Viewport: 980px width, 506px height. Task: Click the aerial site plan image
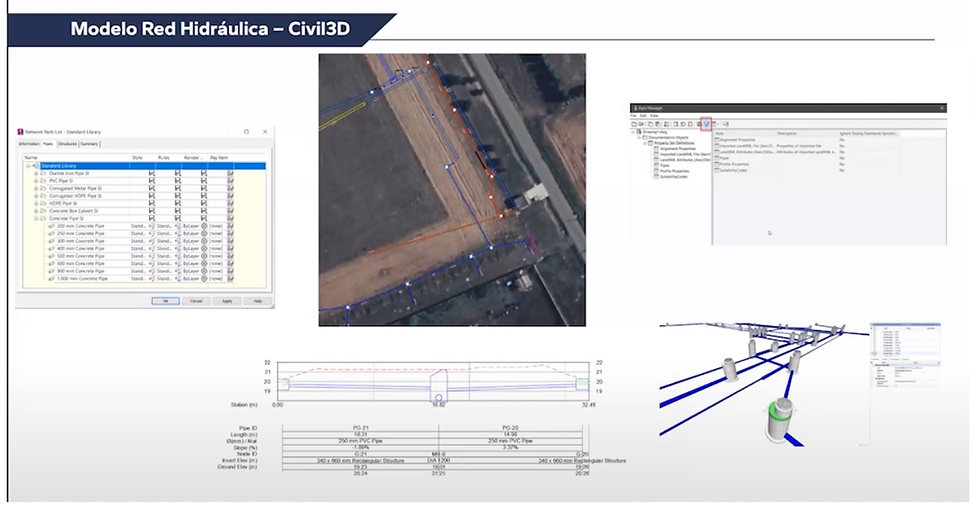pos(452,189)
